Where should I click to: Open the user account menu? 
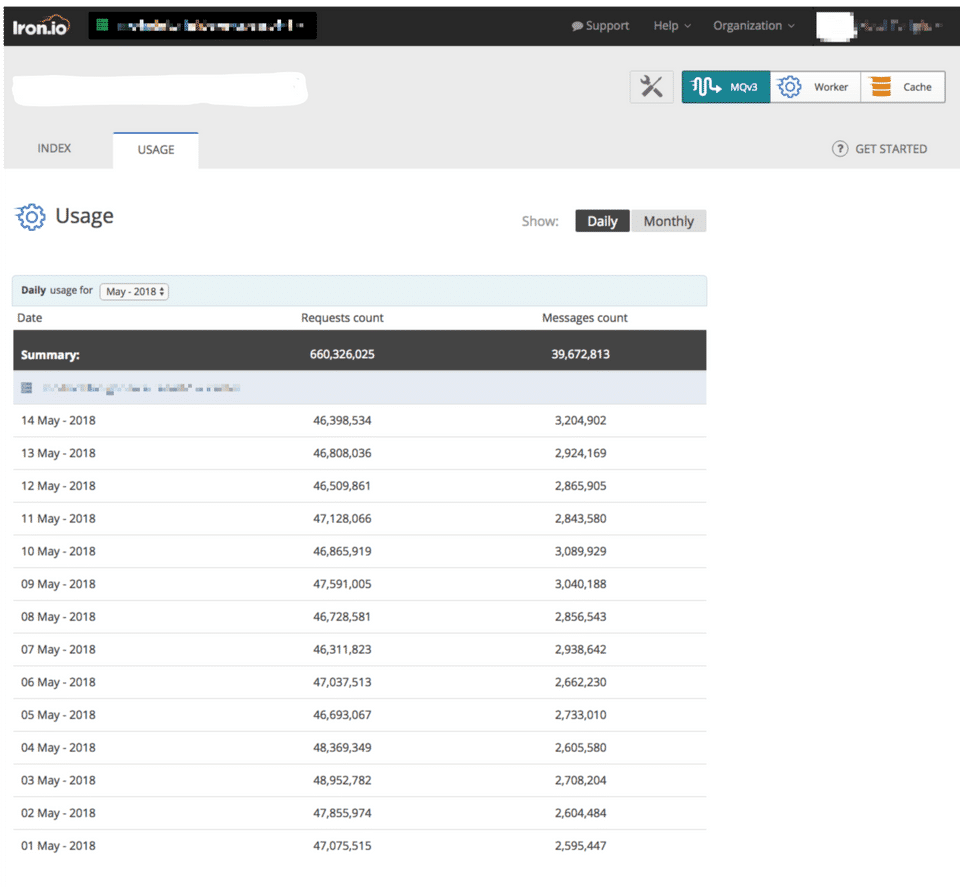(879, 26)
